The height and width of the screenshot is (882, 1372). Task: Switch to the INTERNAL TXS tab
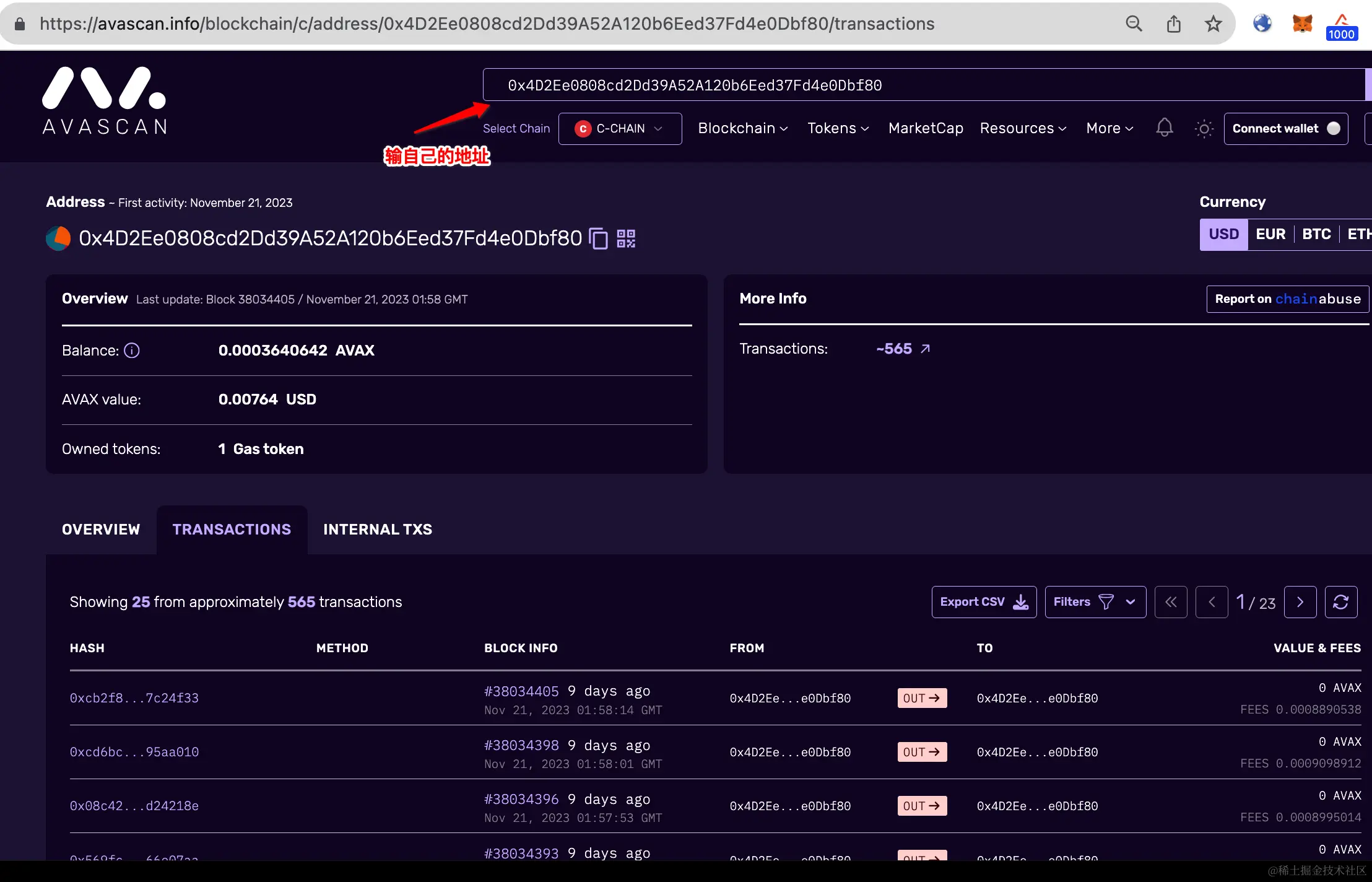pyautogui.click(x=378, y=530)
